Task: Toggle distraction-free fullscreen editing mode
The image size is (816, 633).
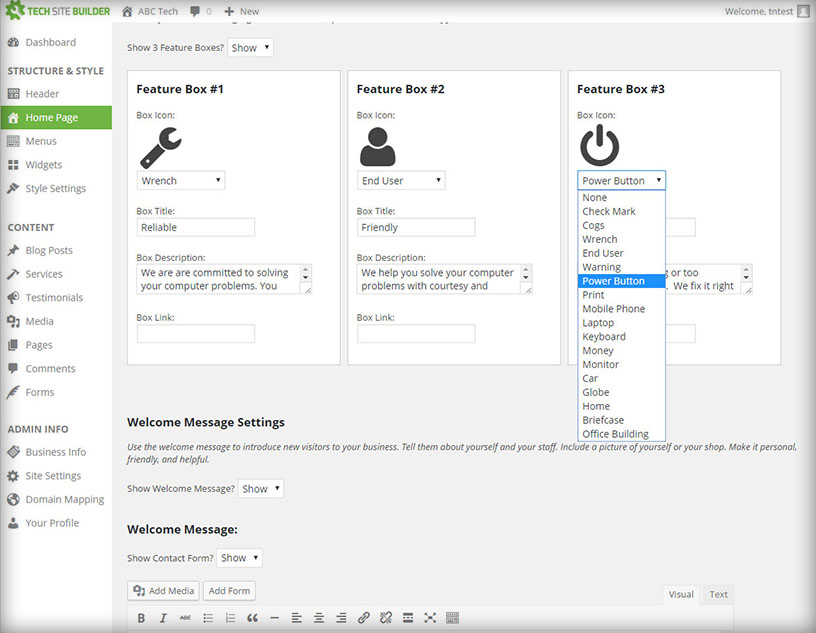Action: (429, 617)
